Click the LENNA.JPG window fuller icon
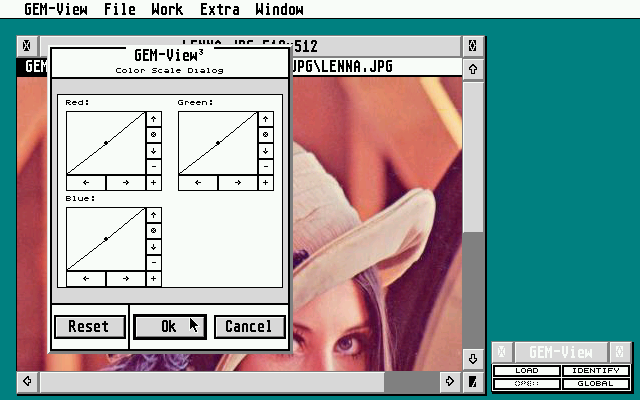 click(x=473, y=45)
